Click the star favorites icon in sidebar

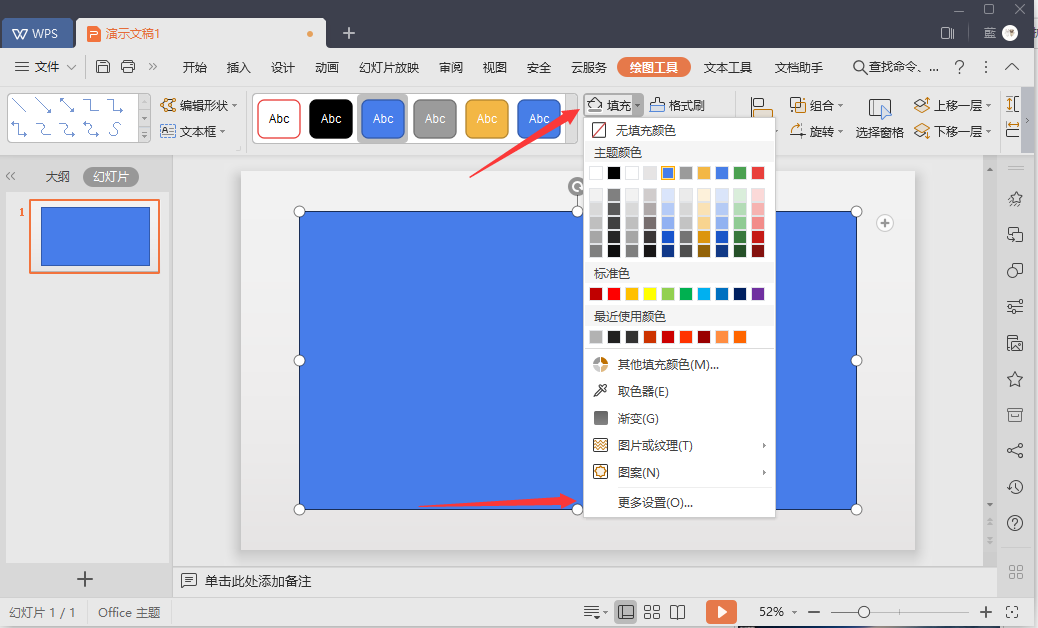1015,379
